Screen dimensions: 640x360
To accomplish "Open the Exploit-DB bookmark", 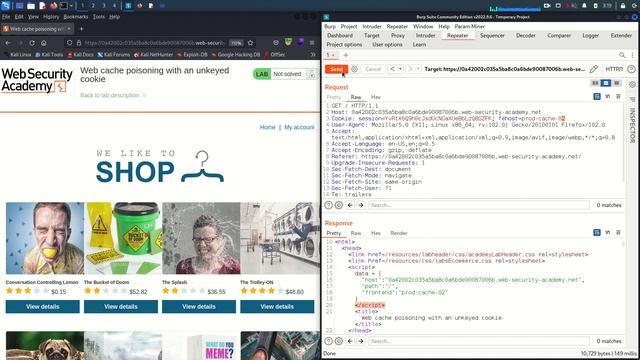I will click(192, 54).
